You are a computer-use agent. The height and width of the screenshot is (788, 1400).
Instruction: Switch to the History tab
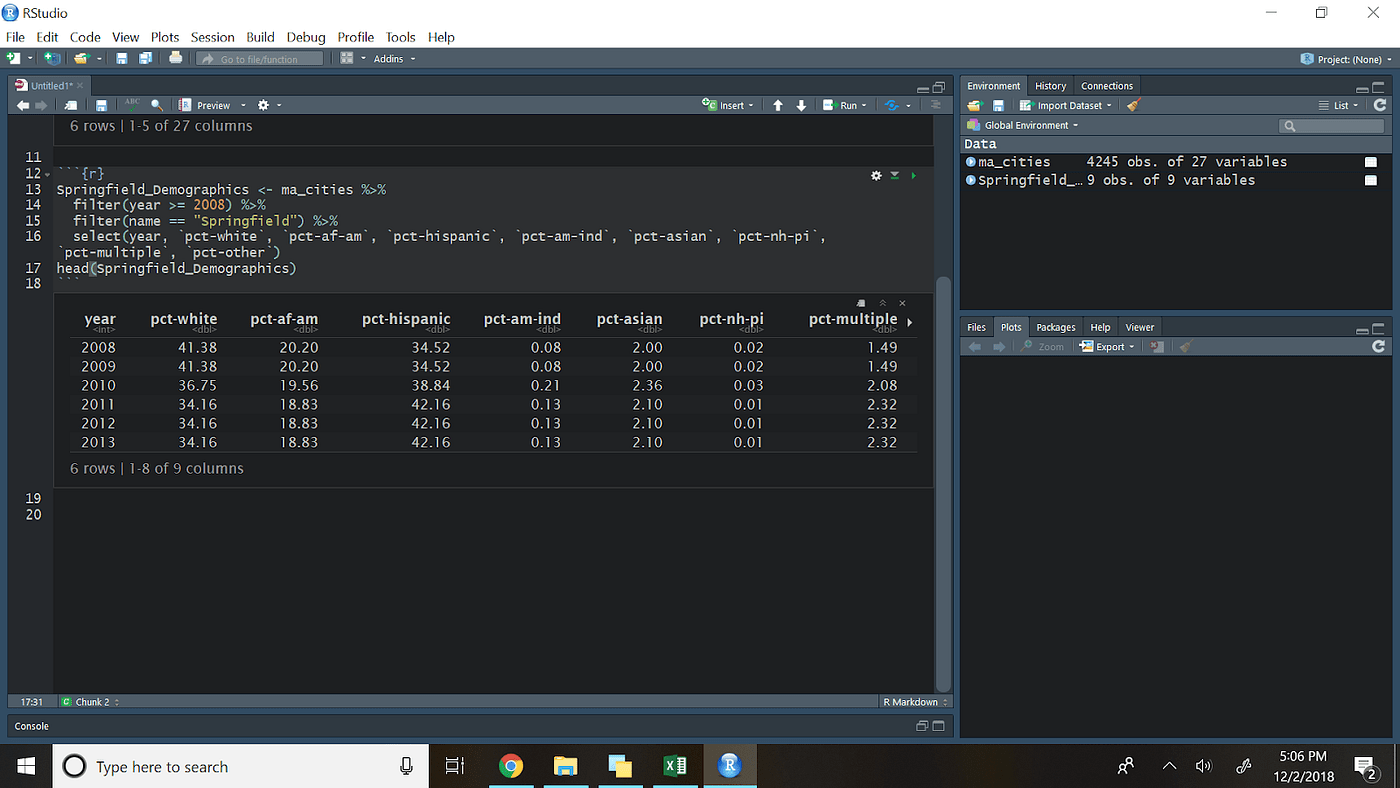tap(1050, 86)
